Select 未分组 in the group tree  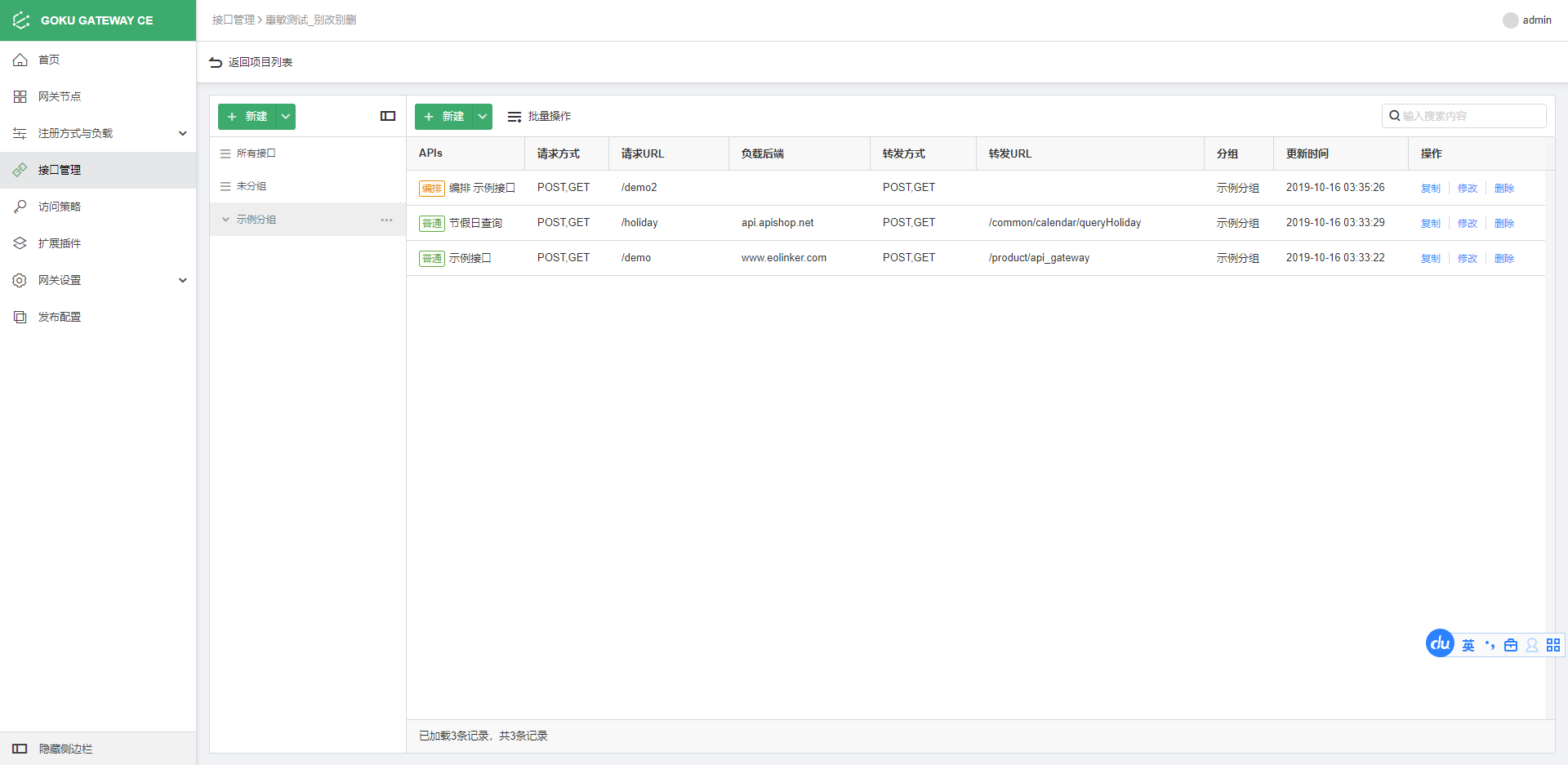(x=308, y=186)
